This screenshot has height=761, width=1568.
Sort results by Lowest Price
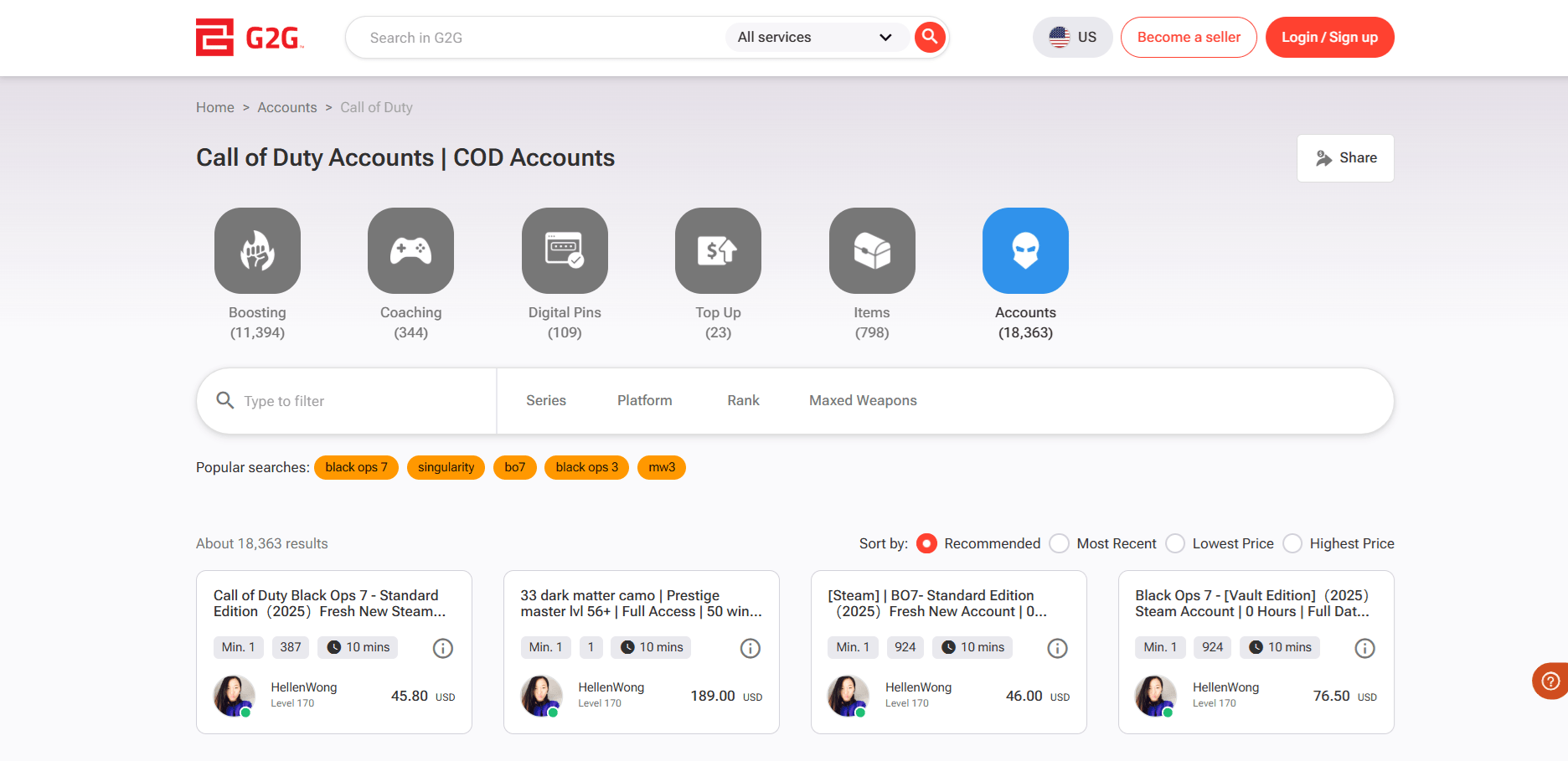tap(1175, 543)
